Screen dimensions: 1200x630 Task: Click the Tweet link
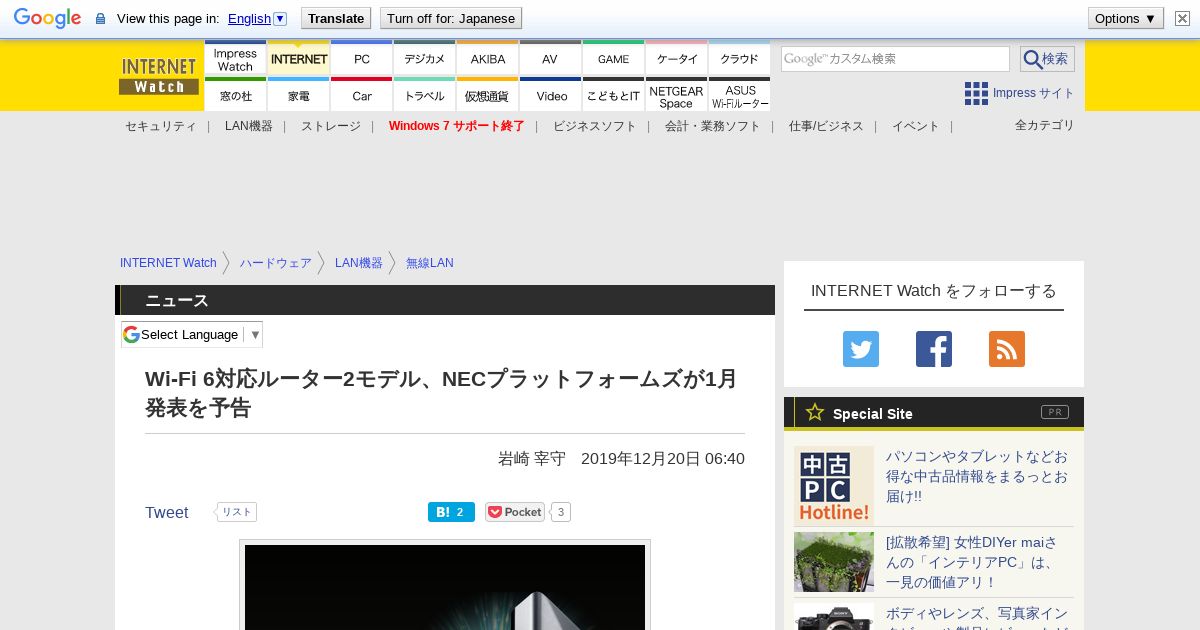[167, 512]
